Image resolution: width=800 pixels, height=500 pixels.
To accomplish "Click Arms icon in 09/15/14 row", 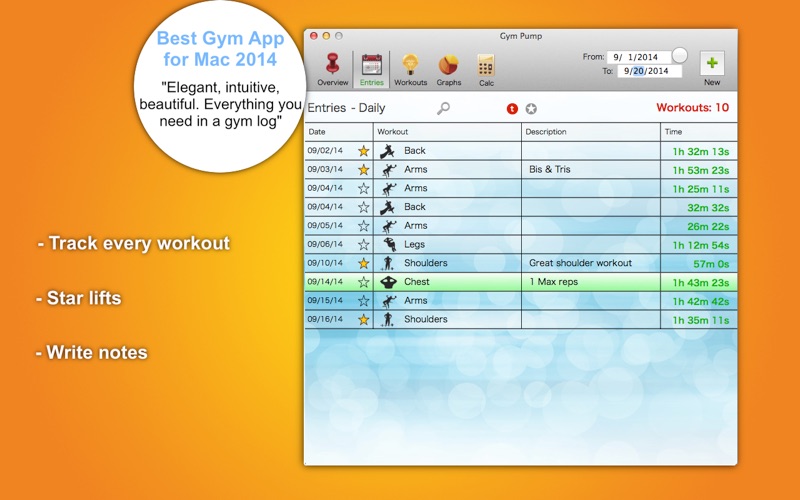I will [x=388, y=301].
